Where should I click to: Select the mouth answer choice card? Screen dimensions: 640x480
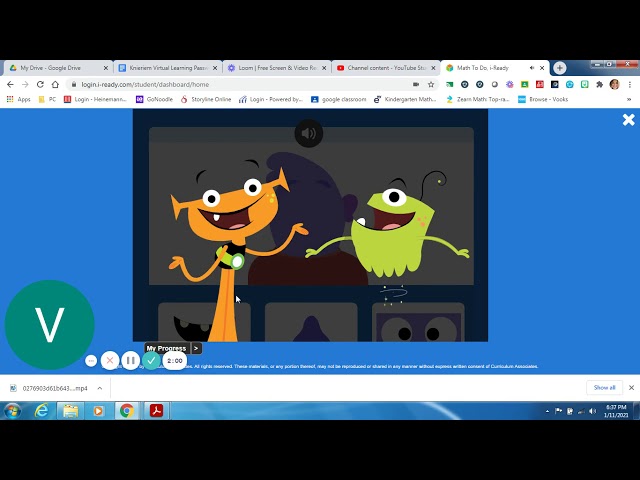coord(204,322)
